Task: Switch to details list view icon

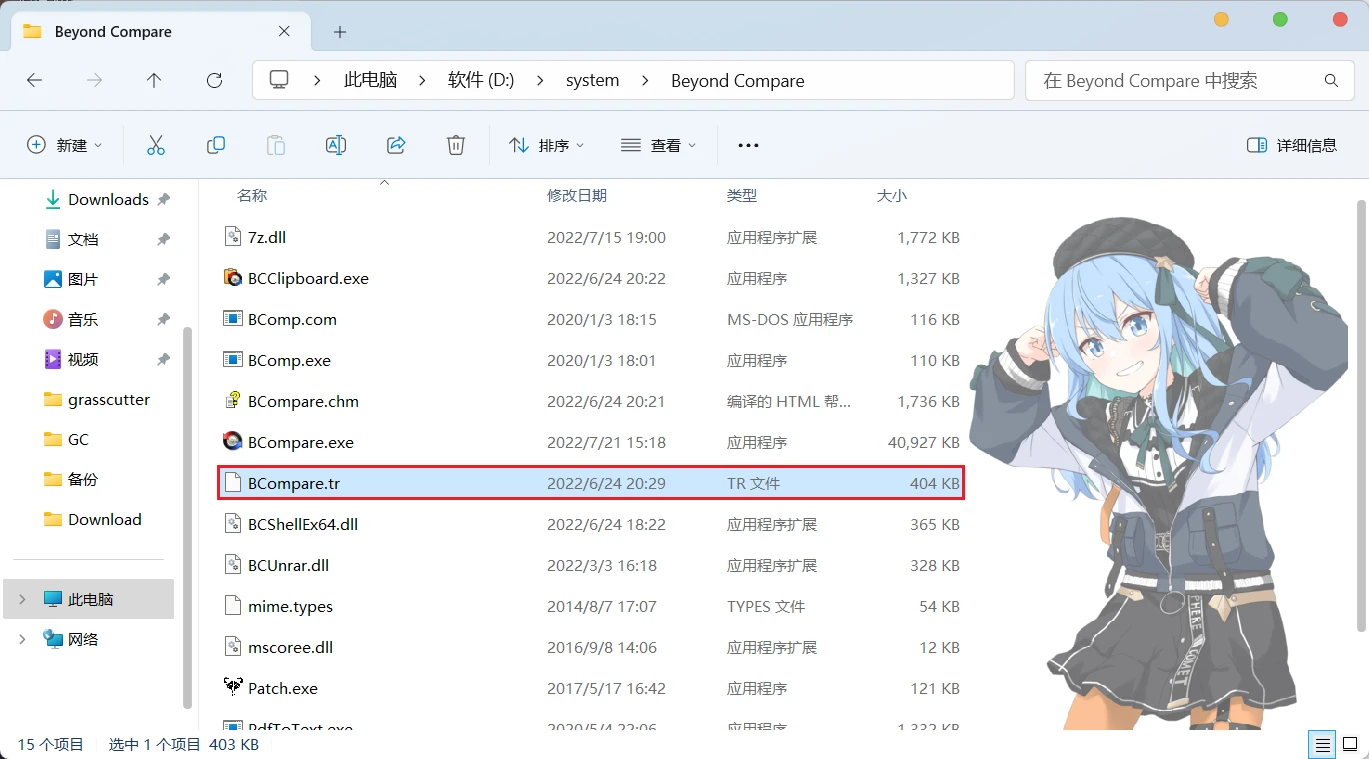Action: tap(1323, 744)
